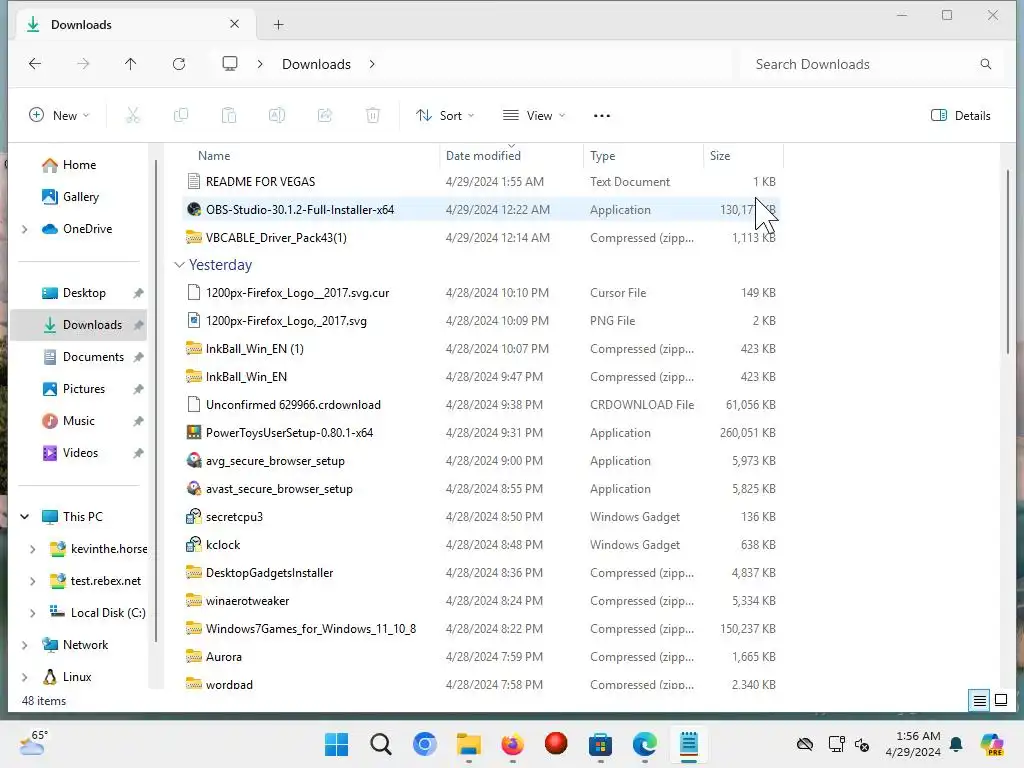Expand the Network tree node
This screenshot has height=768, width=1024.
[25, 645]
